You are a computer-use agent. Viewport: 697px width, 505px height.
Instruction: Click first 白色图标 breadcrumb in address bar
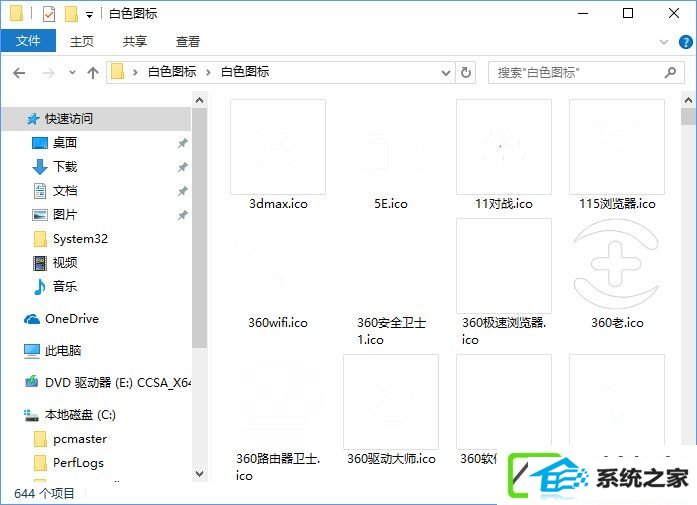point(172,72)
